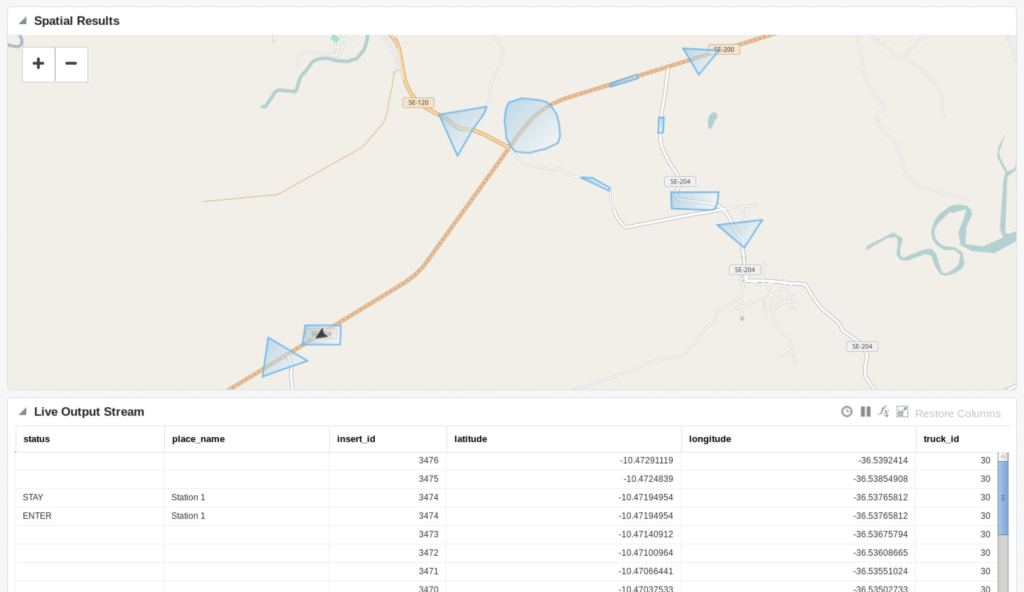Collapse the Spatial Results panel

click(23, 21)
